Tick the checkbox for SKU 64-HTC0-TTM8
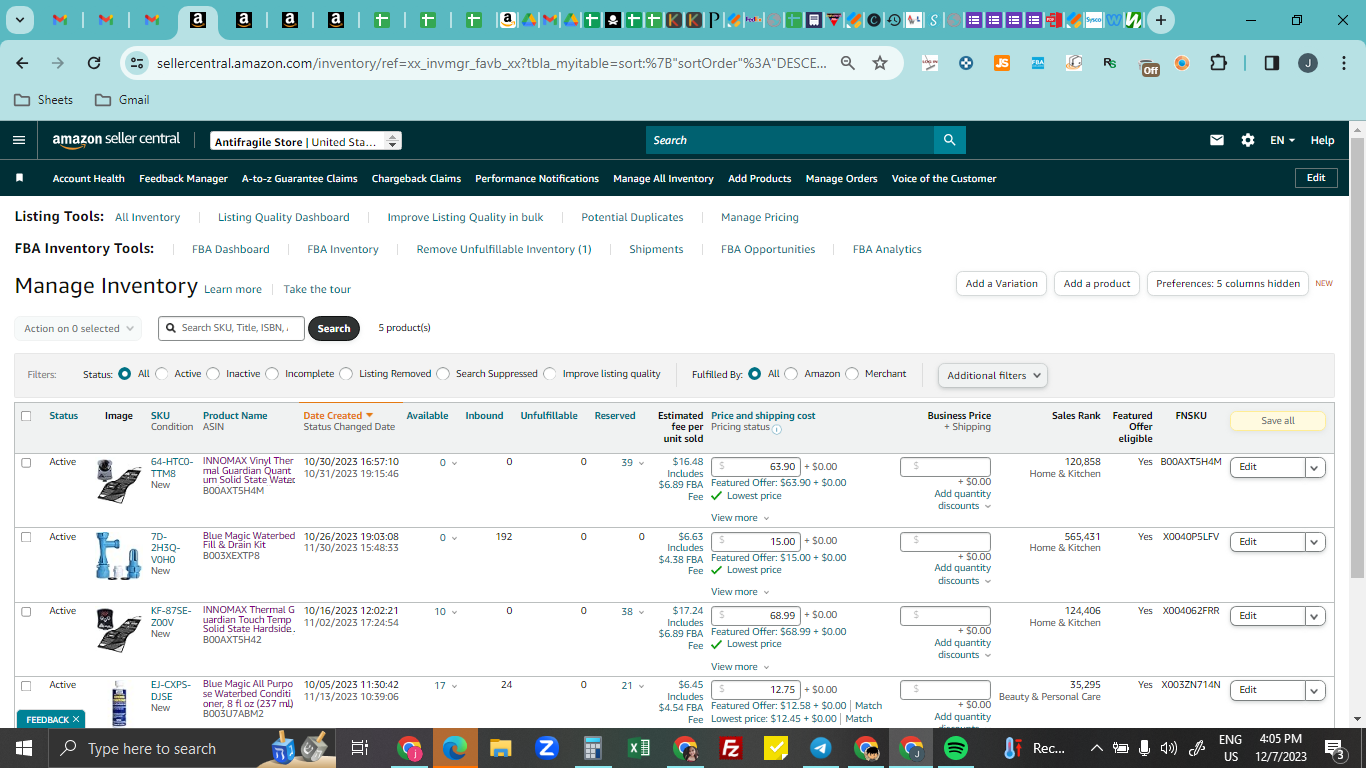1366x768 pixels. [x=26, y=463]
